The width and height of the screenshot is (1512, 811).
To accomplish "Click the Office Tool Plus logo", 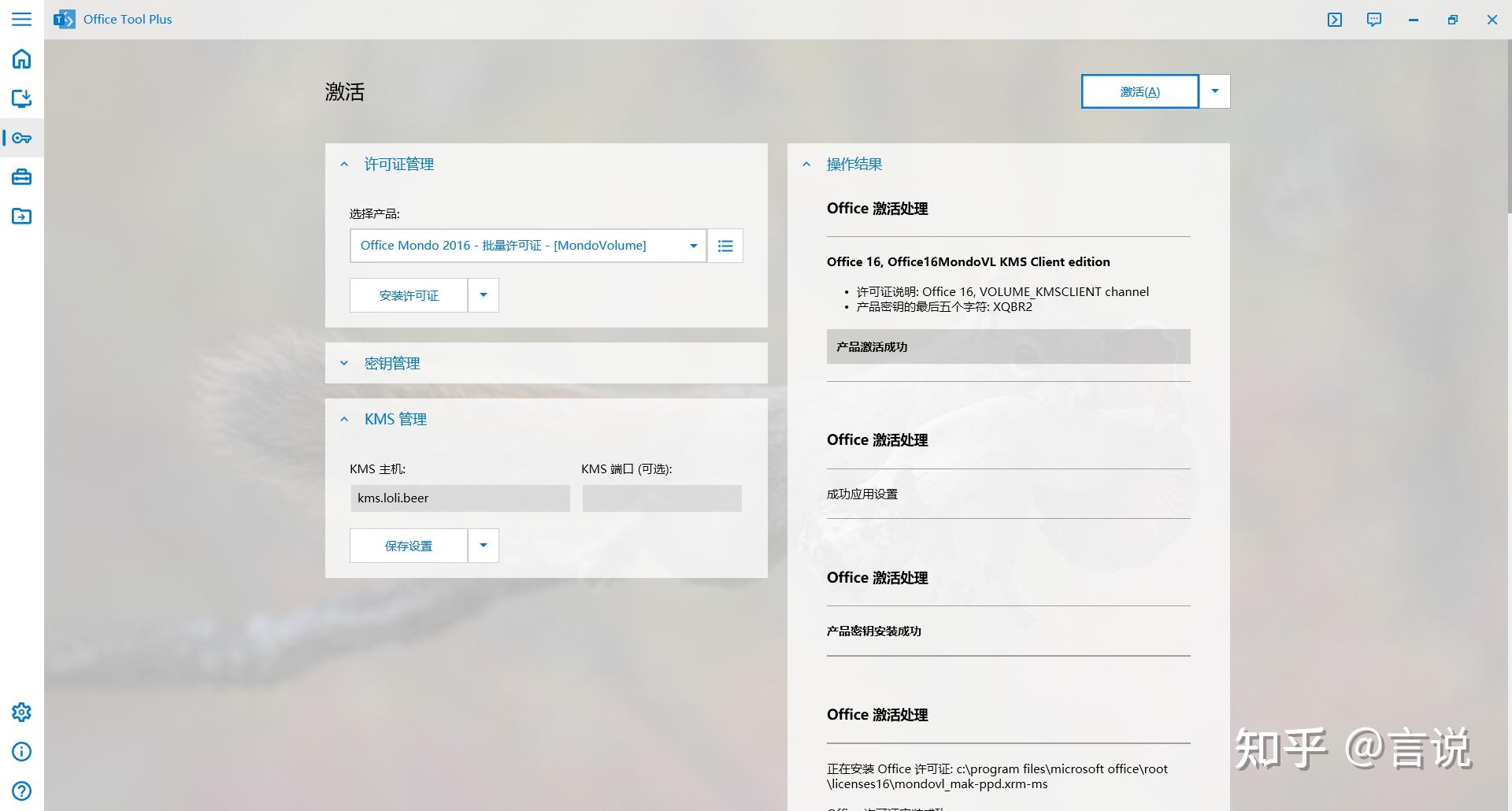I will click(64, 19).
